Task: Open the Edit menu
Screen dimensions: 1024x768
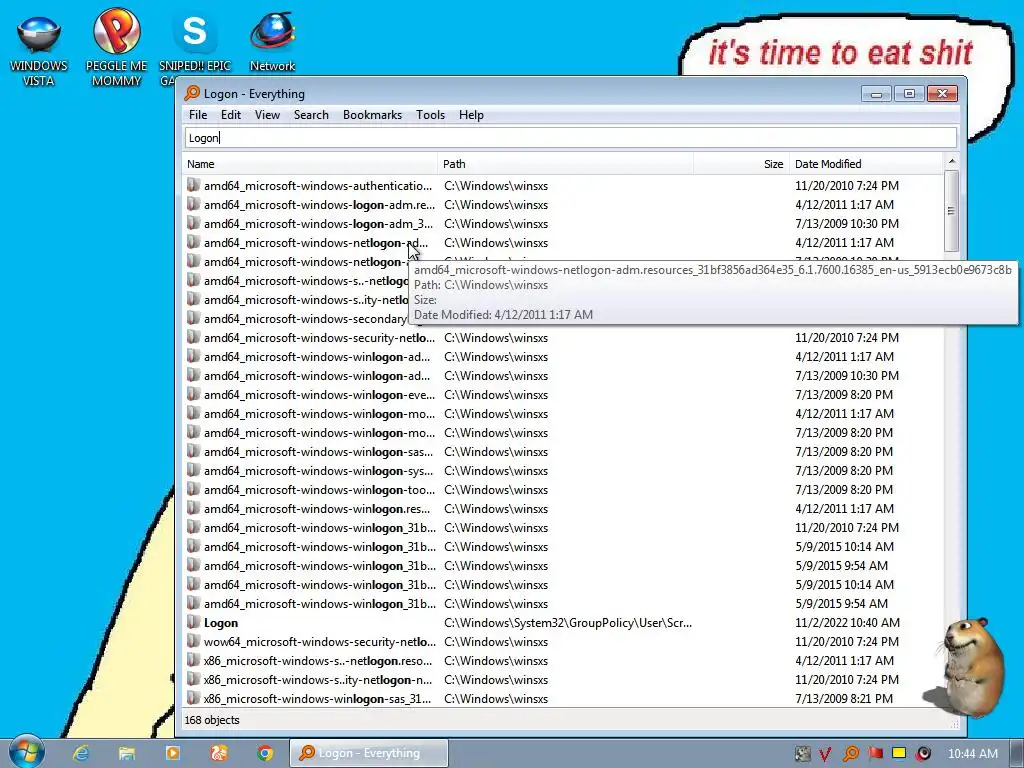Action: pyautogui.click(x=231, y=115)
